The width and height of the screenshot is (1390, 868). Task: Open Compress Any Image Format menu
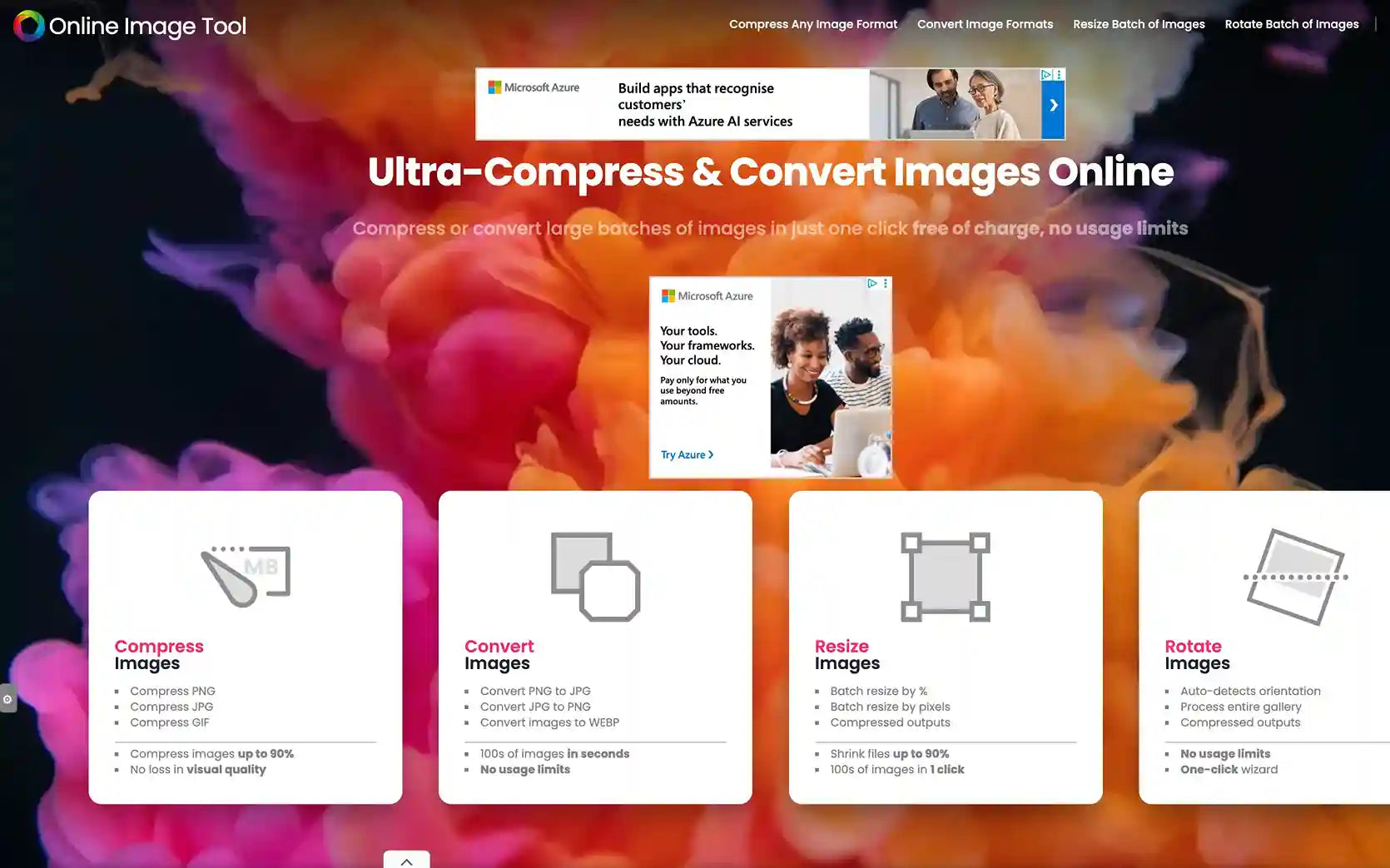(813, 24)
